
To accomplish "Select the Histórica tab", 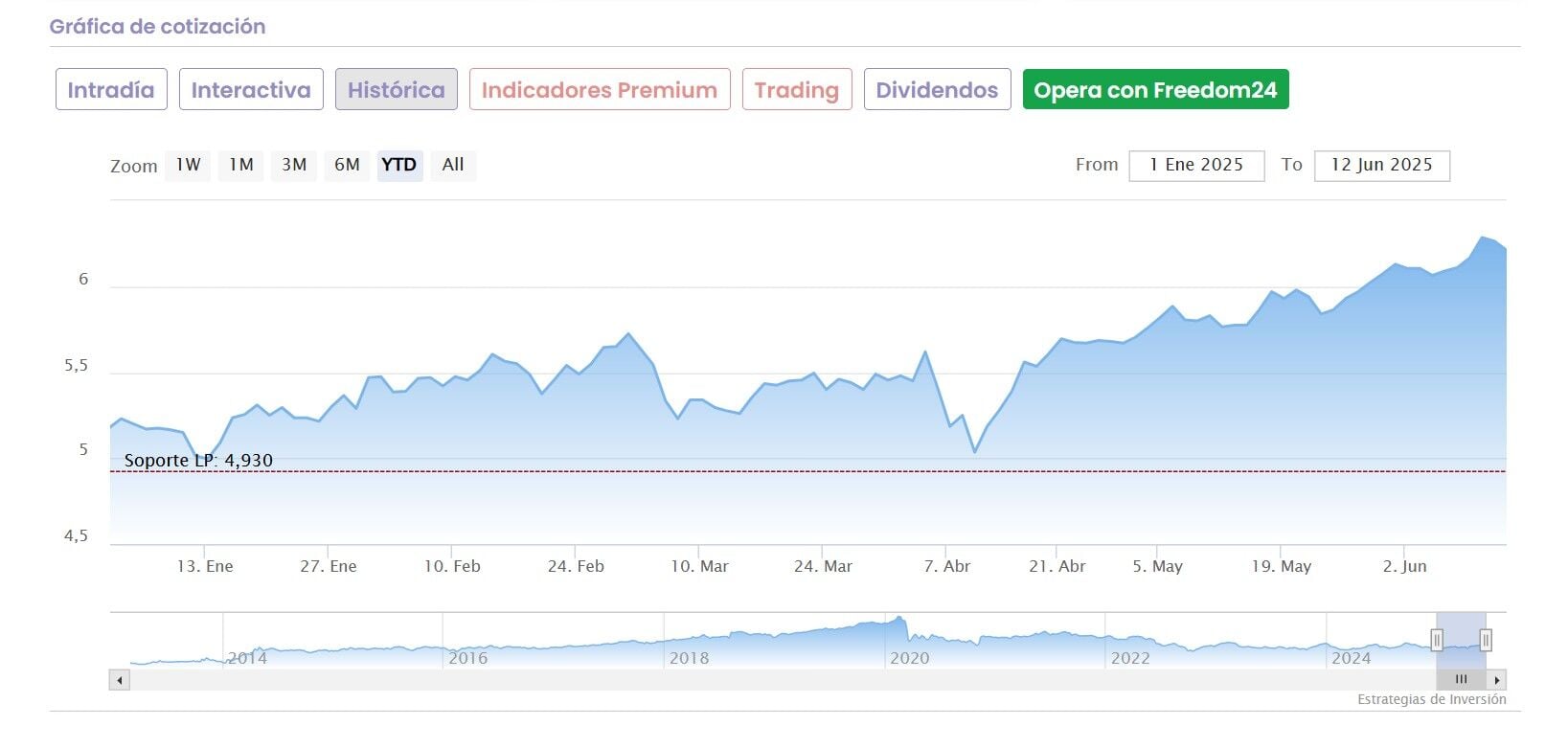I will (396, 90).
